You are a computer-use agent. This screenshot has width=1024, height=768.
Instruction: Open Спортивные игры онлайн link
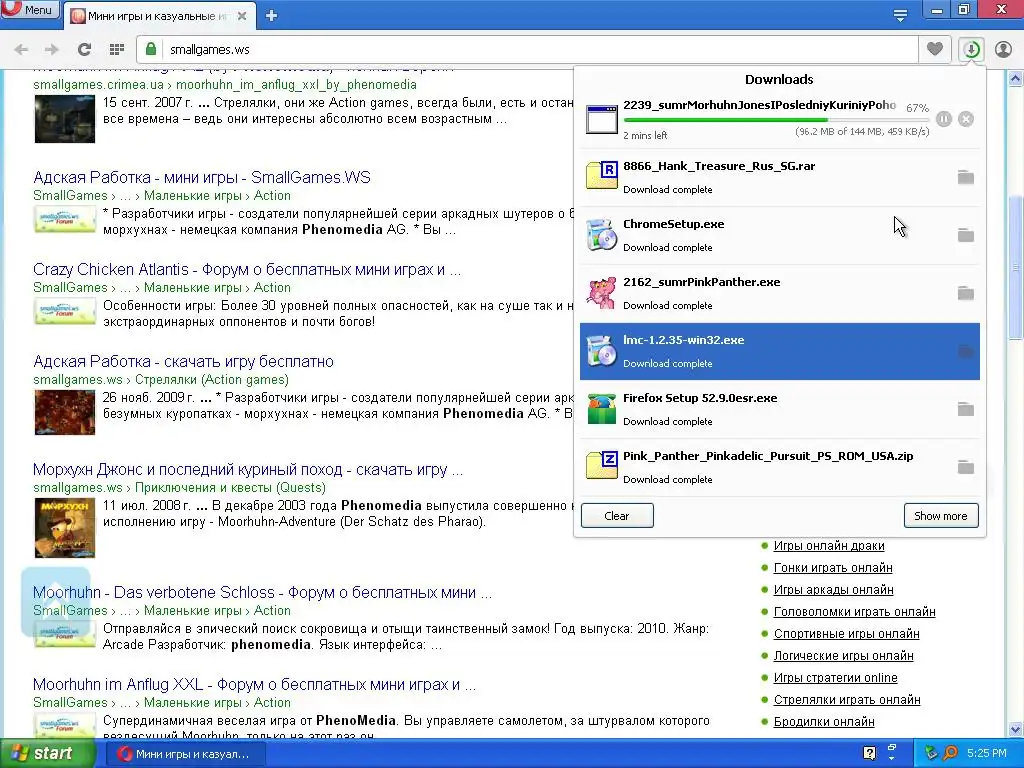coord(846,633)
